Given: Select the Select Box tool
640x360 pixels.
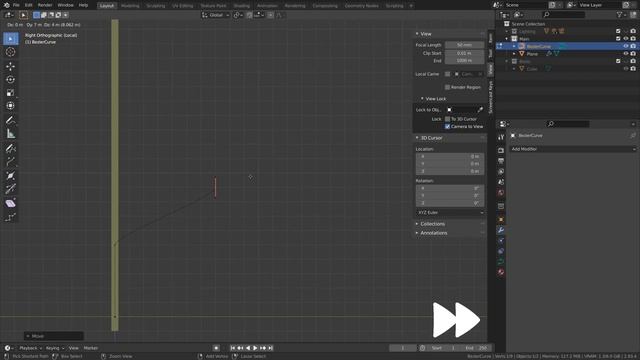Looking at the screenshot, I should [11, 39].
